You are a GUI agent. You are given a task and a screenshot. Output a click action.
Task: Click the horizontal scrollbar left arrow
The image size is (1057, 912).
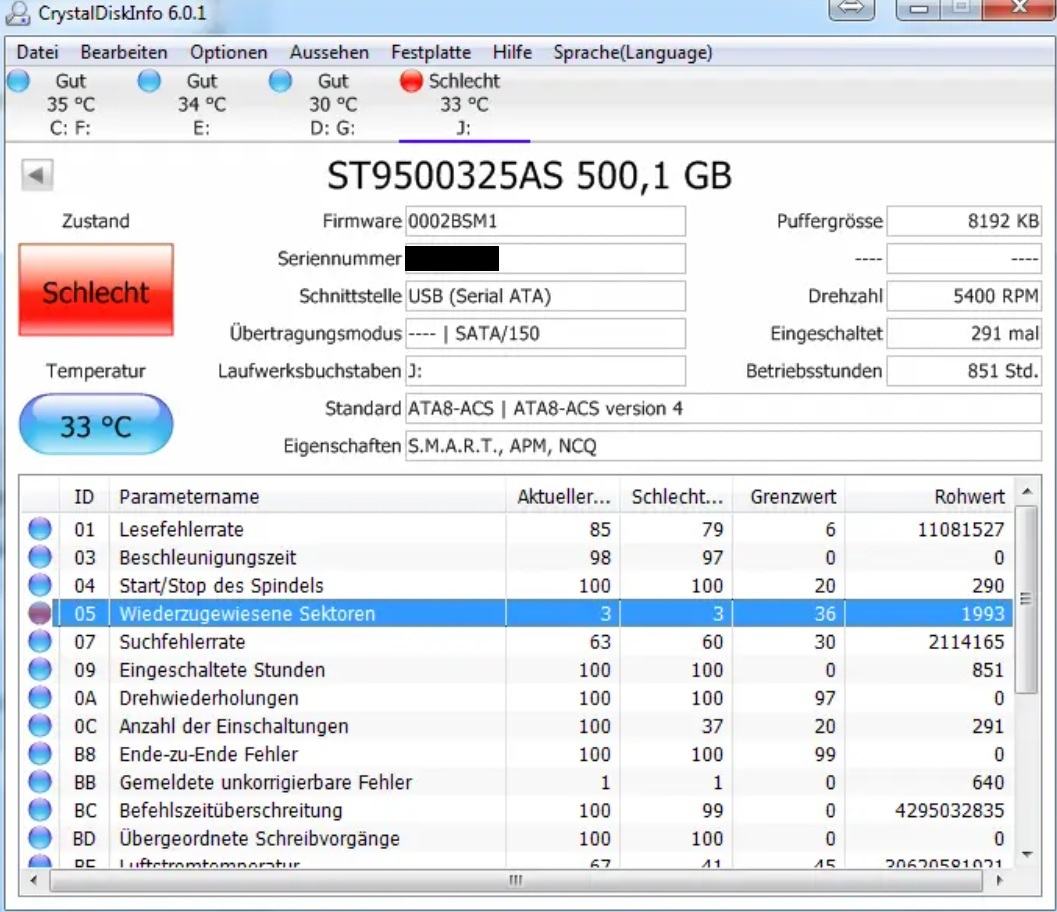34,880
